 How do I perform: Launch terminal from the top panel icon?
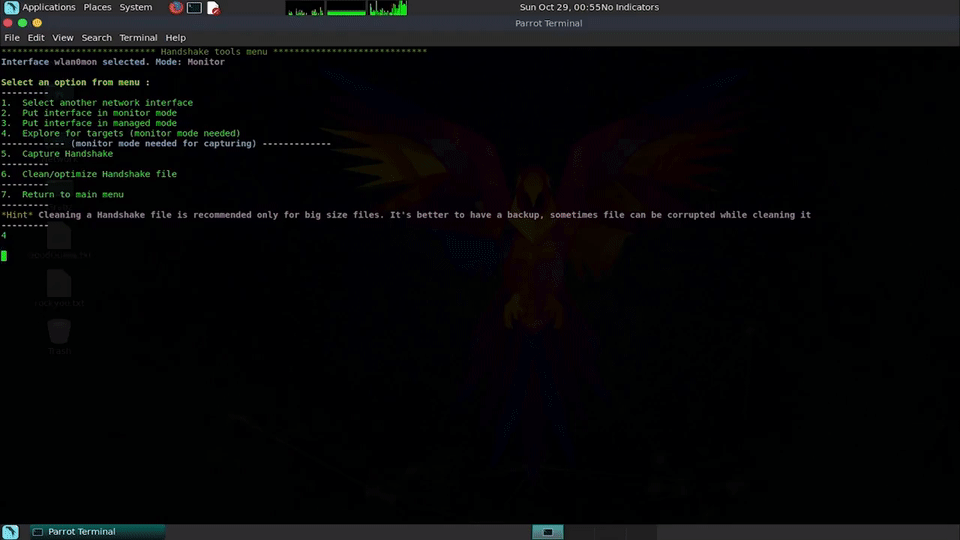pos(195,7)
